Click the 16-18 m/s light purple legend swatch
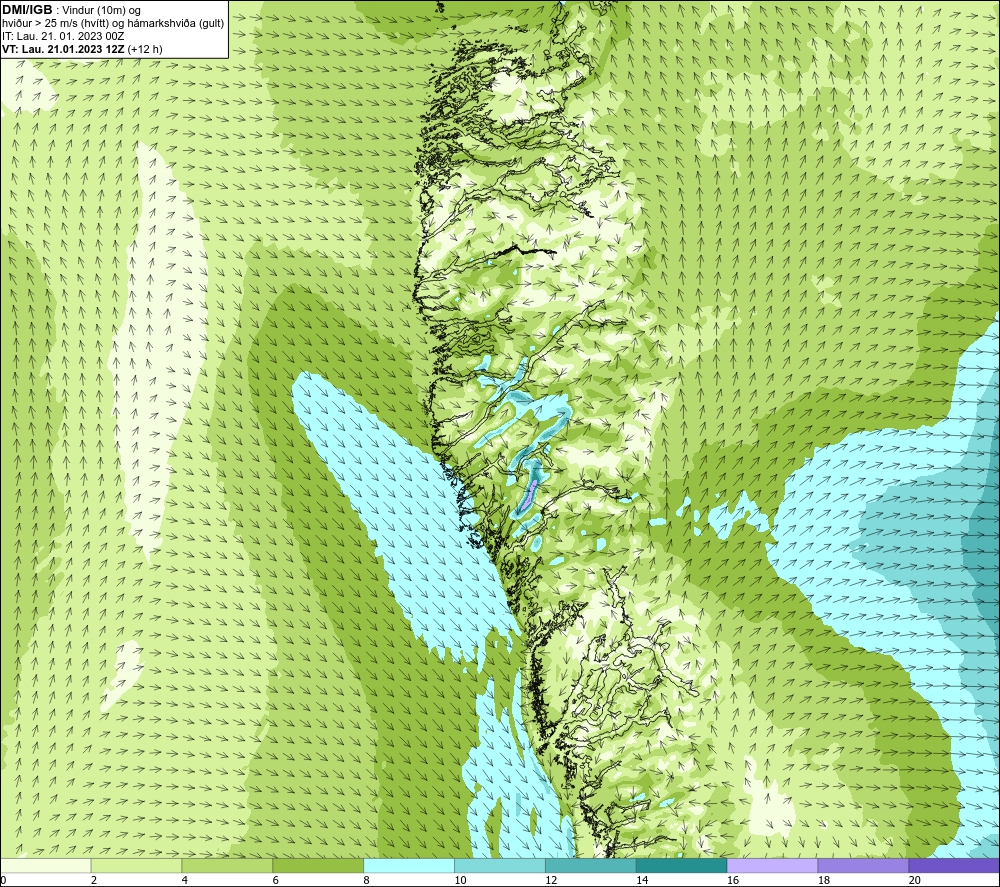 pyautogui.click(x=772, y=865)
